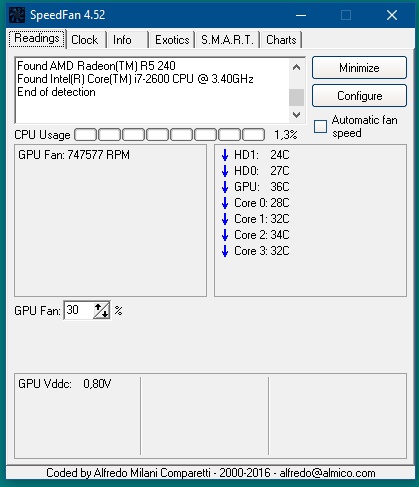The image size is (419, 487).
Task: Click the 1,3% CPU usage value
Action: tap(286, 135)
